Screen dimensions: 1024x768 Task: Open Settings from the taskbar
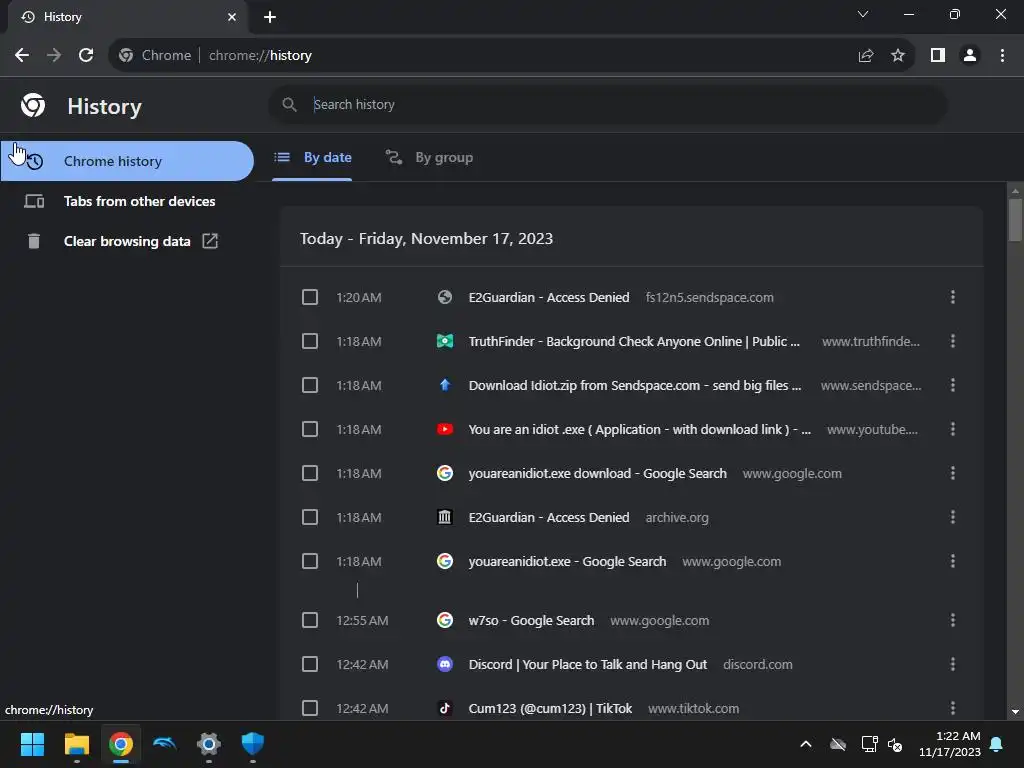[x=209, y=744]
